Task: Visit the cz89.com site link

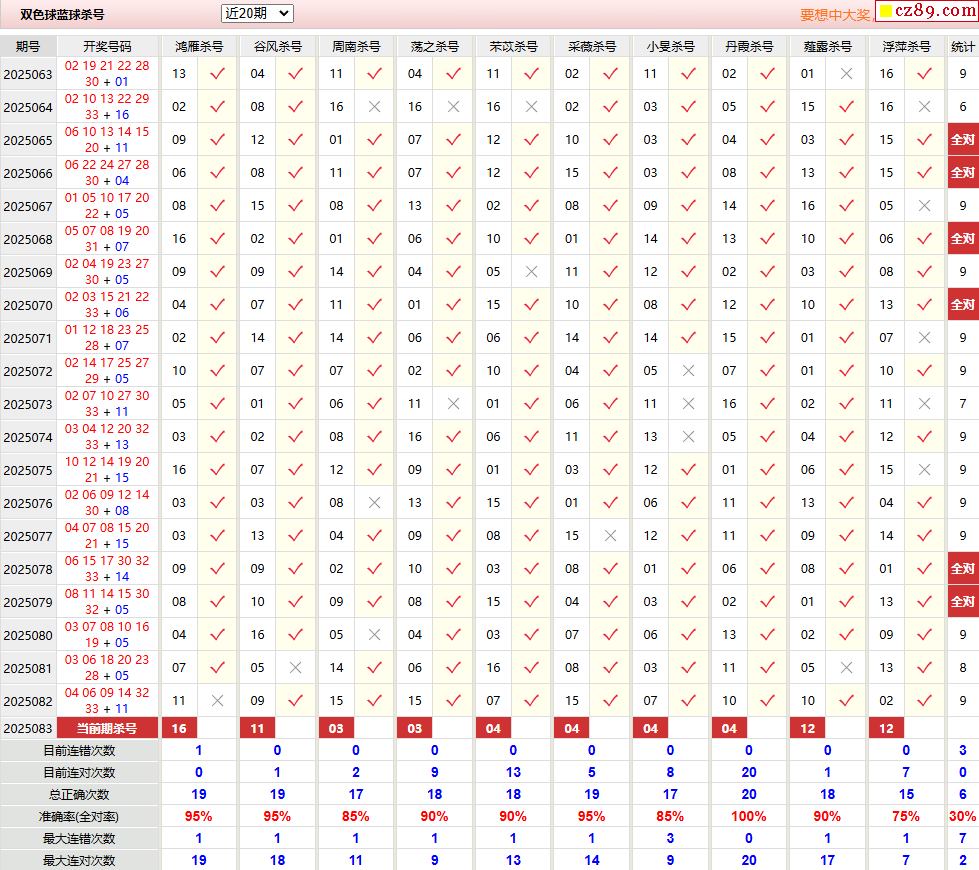Action: [x=929, y=11]
